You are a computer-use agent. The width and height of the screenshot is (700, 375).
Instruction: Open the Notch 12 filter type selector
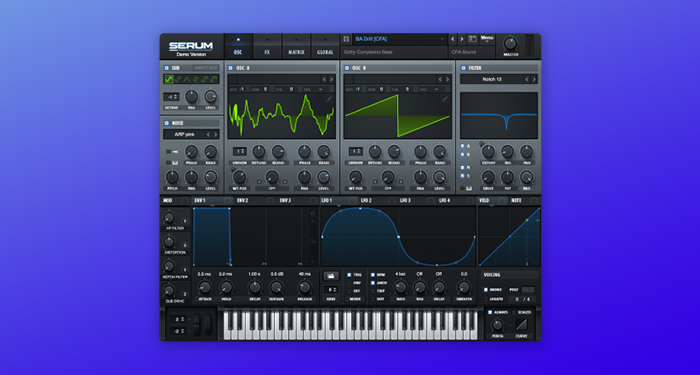492,79
